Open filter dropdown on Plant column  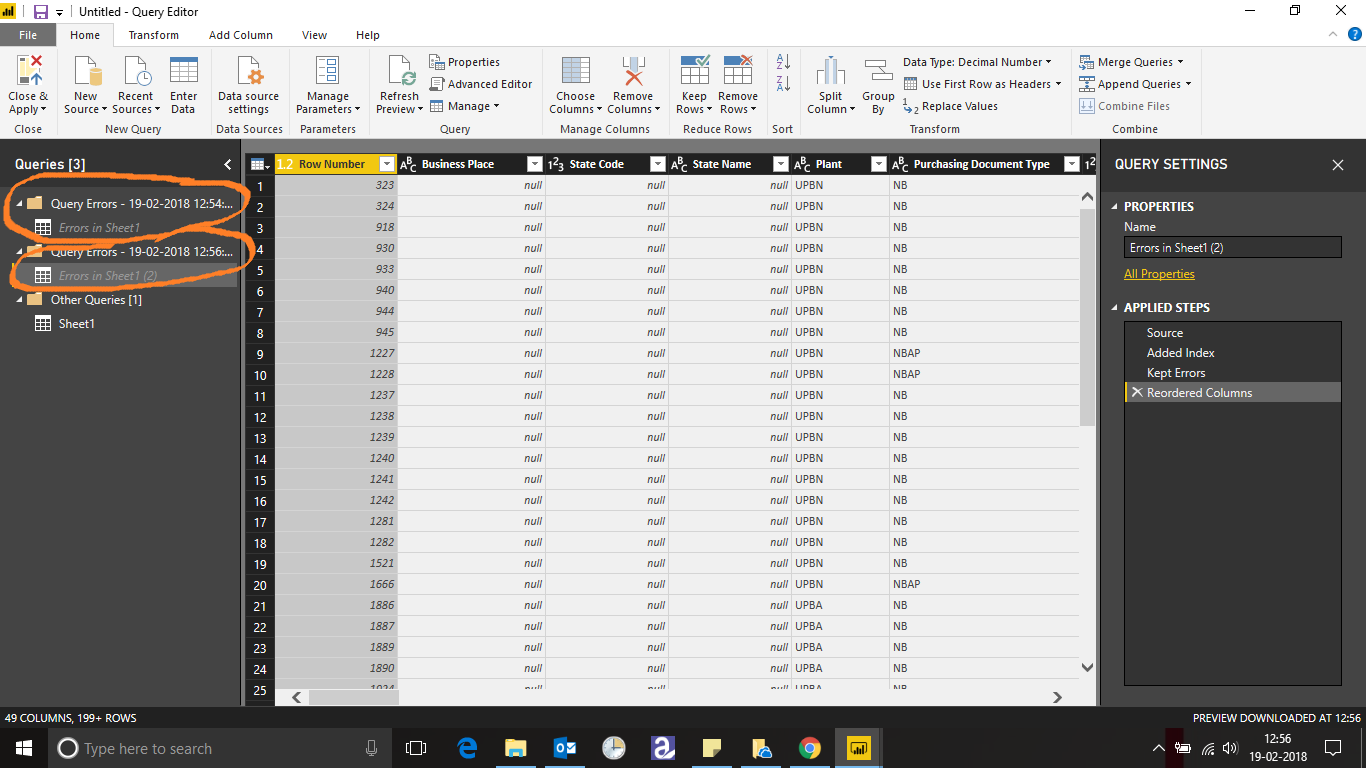click(878, 164)
